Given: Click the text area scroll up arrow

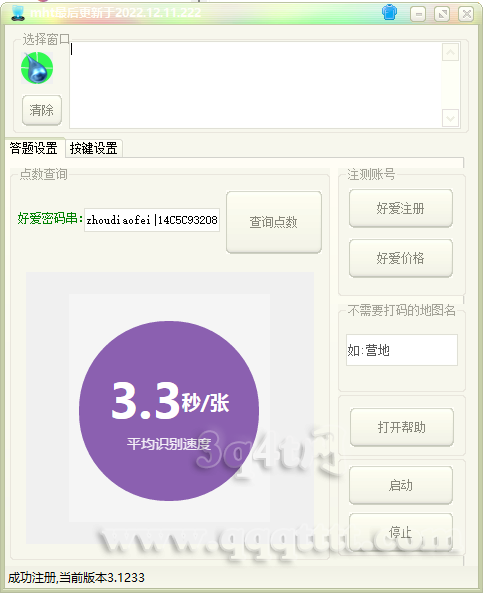Looking at the screenshot, I should pos(450,52).
